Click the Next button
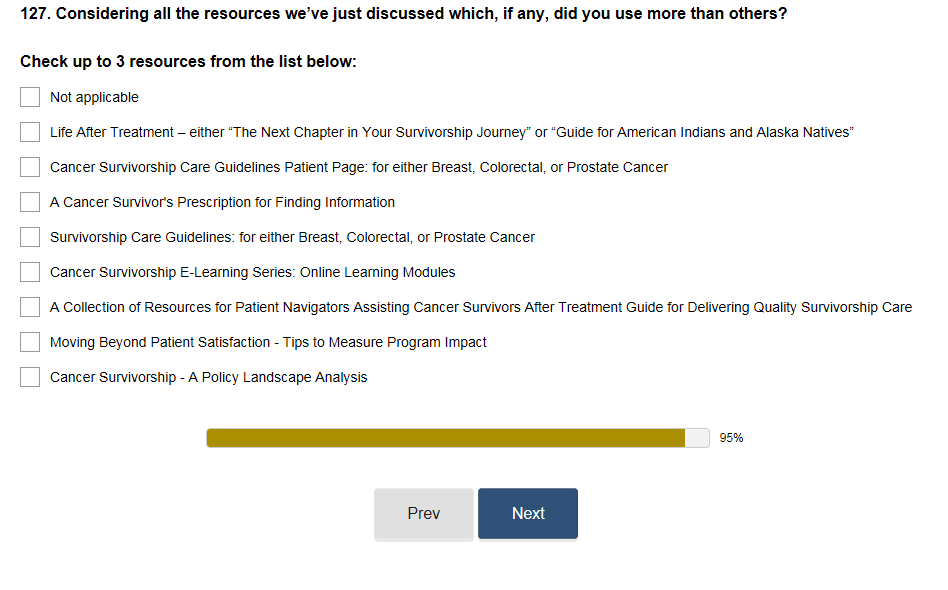This screenshot has height=590, width=948. [527, 513]
